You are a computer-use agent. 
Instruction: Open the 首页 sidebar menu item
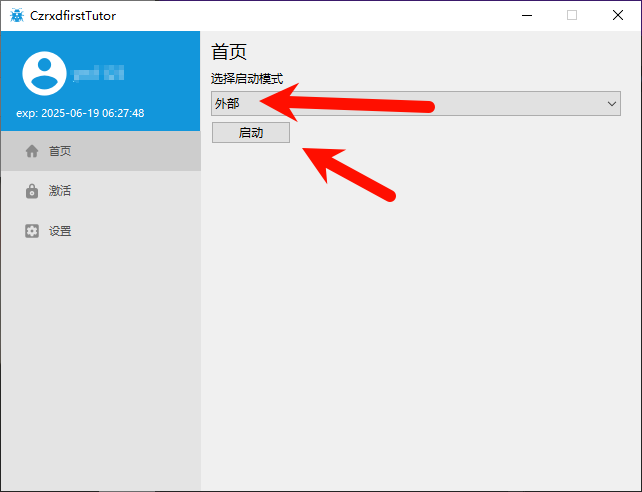click(x=101, y=151)
